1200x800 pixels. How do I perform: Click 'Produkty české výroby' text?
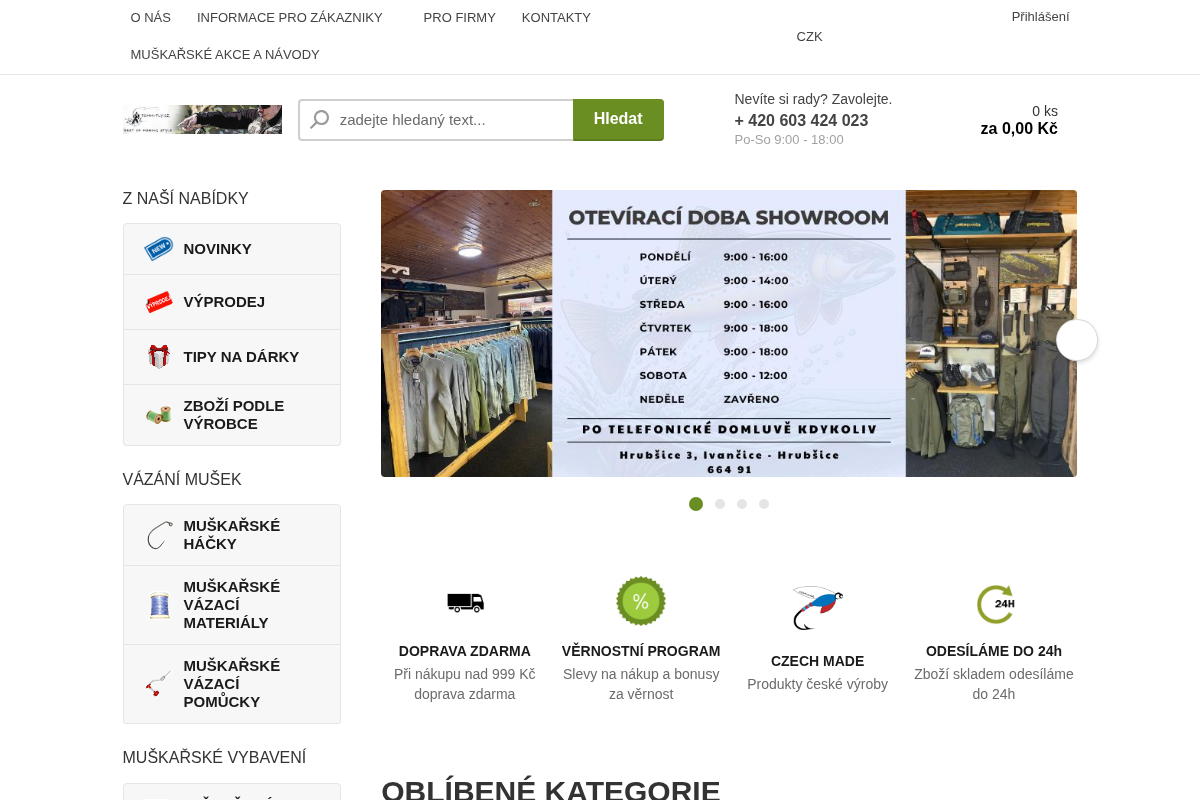pos(818,684)
